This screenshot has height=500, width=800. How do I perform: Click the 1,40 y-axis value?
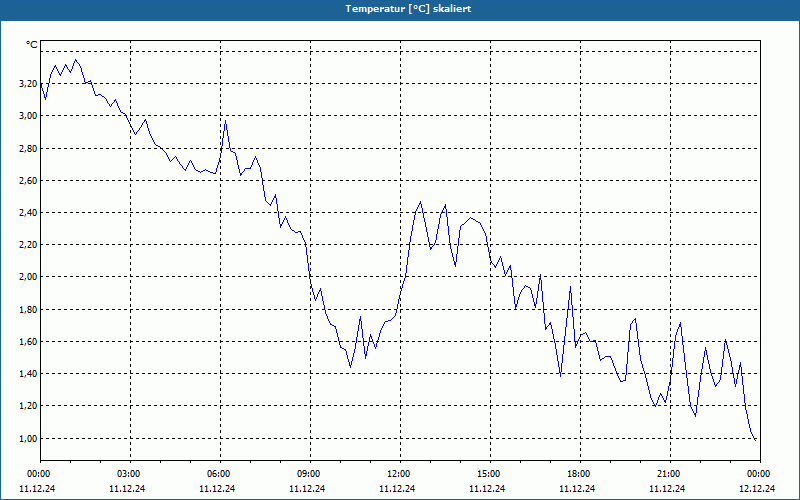coord(28,373)
